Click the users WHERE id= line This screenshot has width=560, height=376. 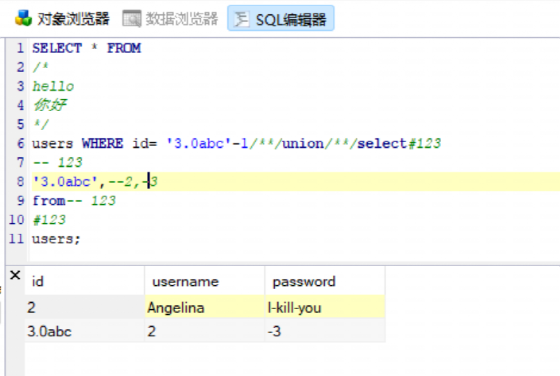coord(236,144)
